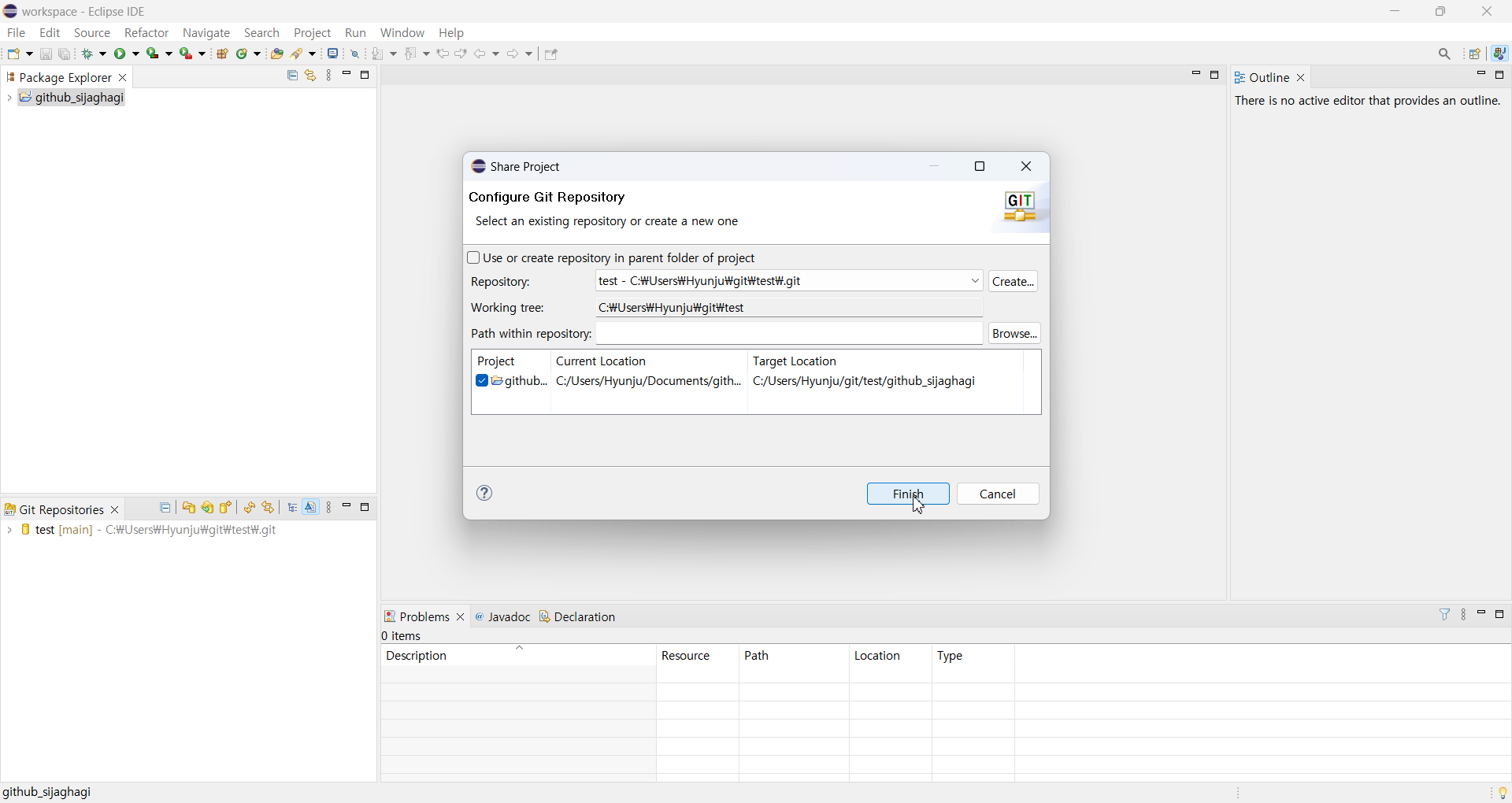Switch to the Declaration tab
This screenshot has height=803, width=1512.
click(579, 616)
